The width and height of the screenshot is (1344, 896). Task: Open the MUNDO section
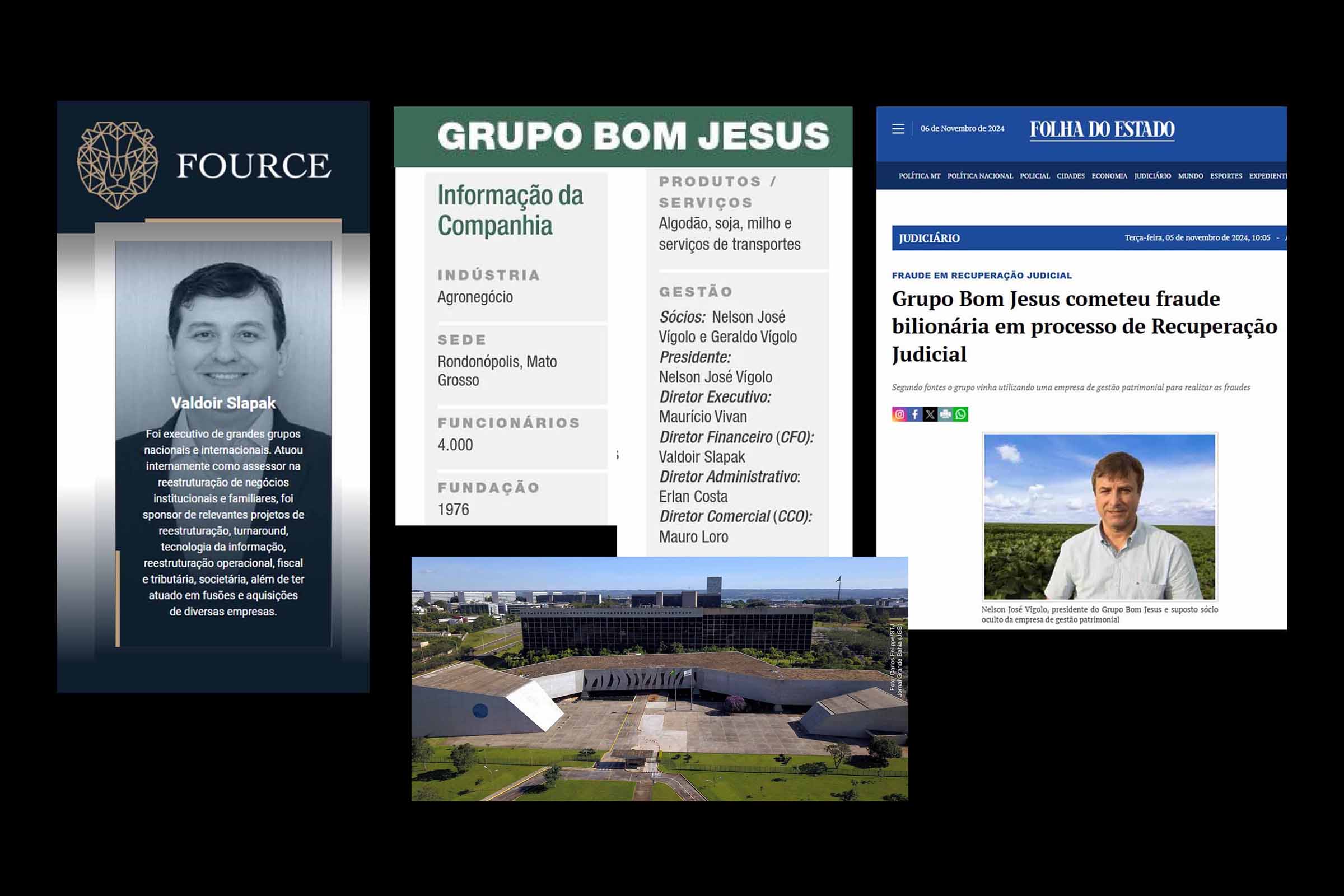pyautogui.click(x=1191, y=176)
